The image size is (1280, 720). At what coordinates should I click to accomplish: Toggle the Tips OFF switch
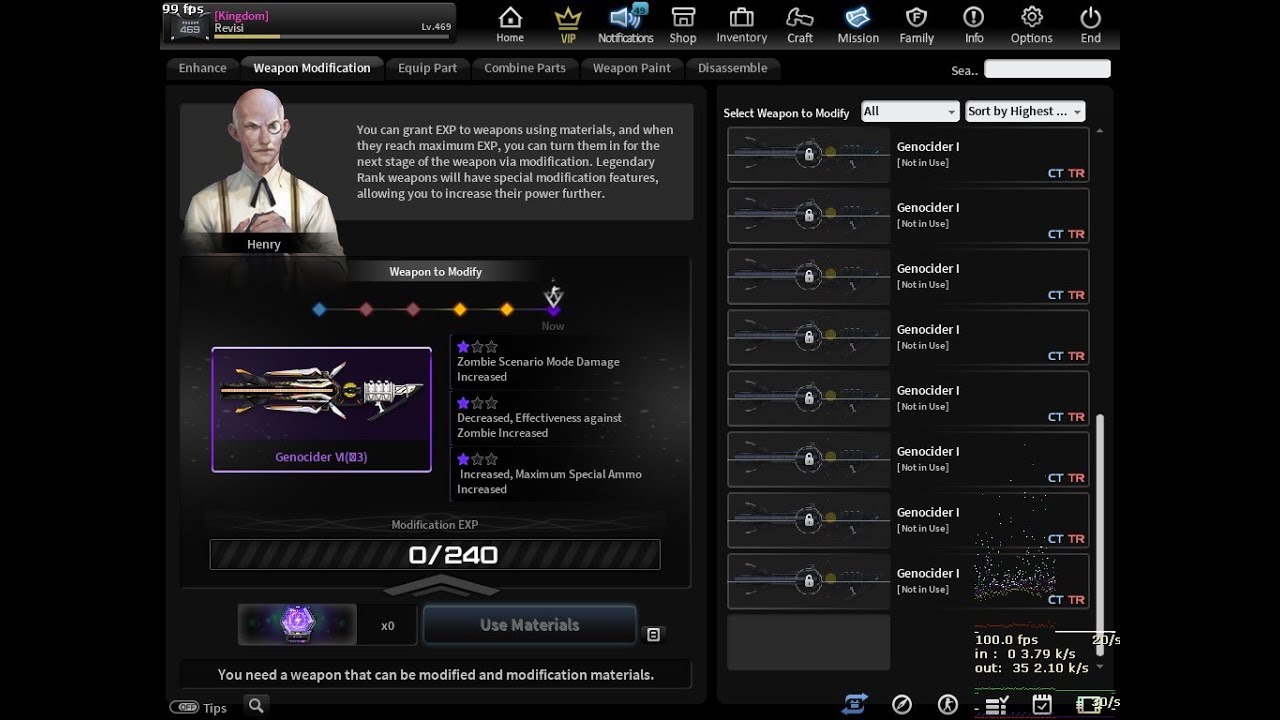(x=184, y=707)
